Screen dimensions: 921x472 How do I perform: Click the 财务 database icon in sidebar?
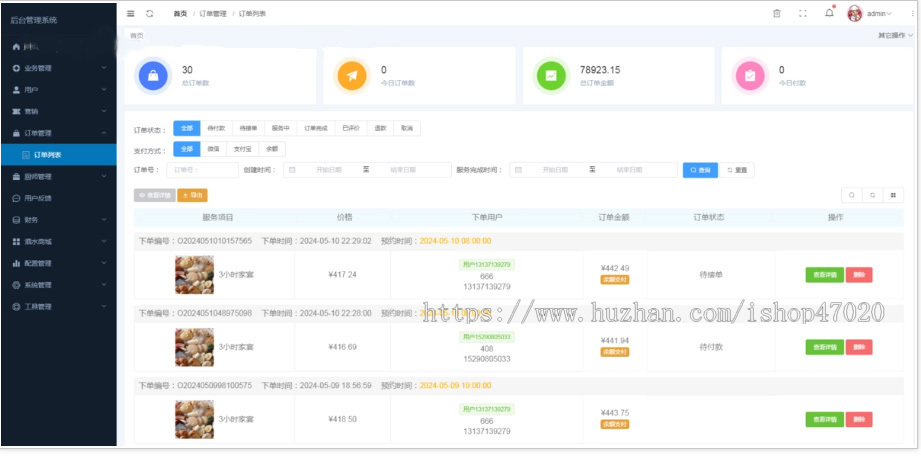[16, 220]
